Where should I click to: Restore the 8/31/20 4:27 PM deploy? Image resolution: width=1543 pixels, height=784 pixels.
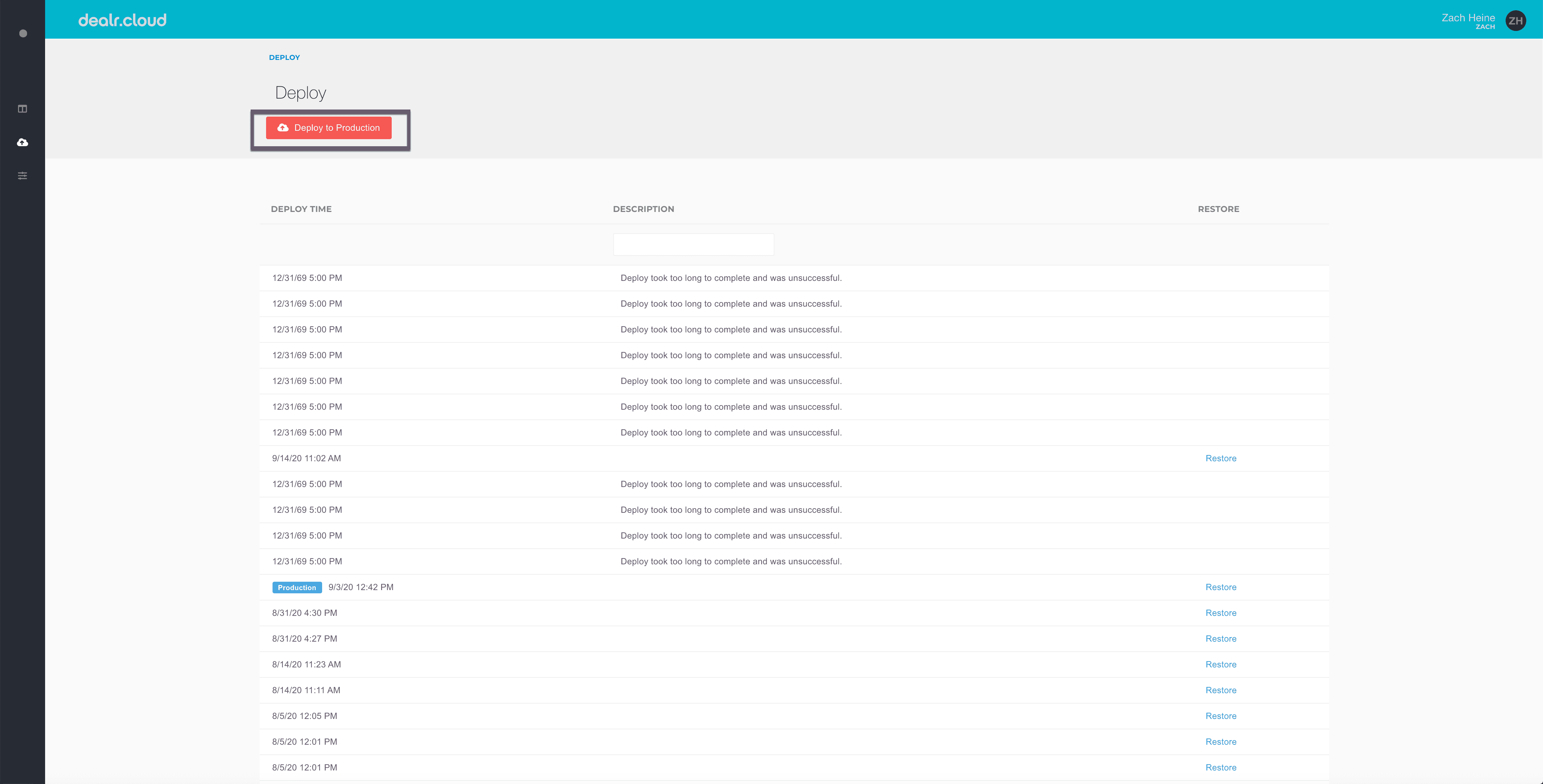coord(1220,638)
